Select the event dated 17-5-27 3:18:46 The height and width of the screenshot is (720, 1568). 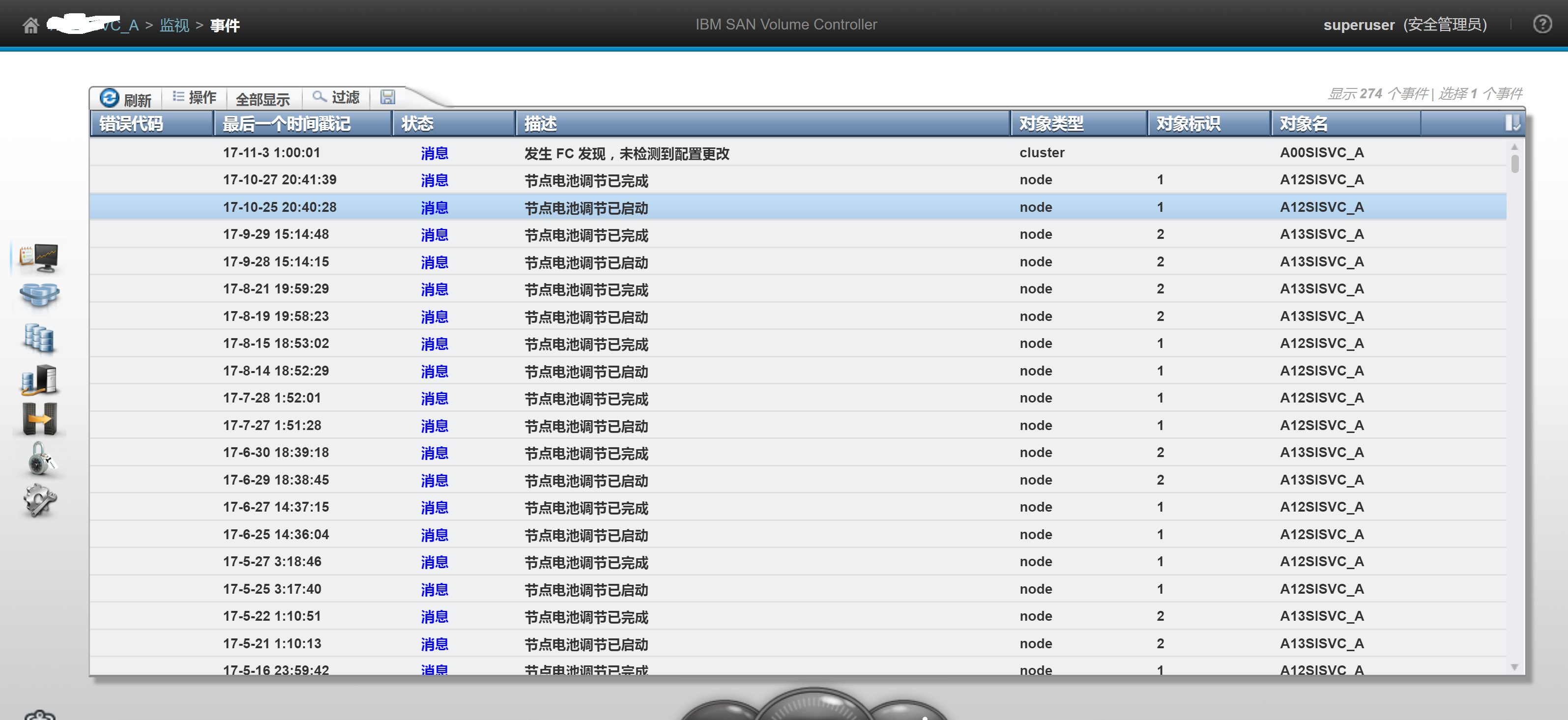click(797, 562)
